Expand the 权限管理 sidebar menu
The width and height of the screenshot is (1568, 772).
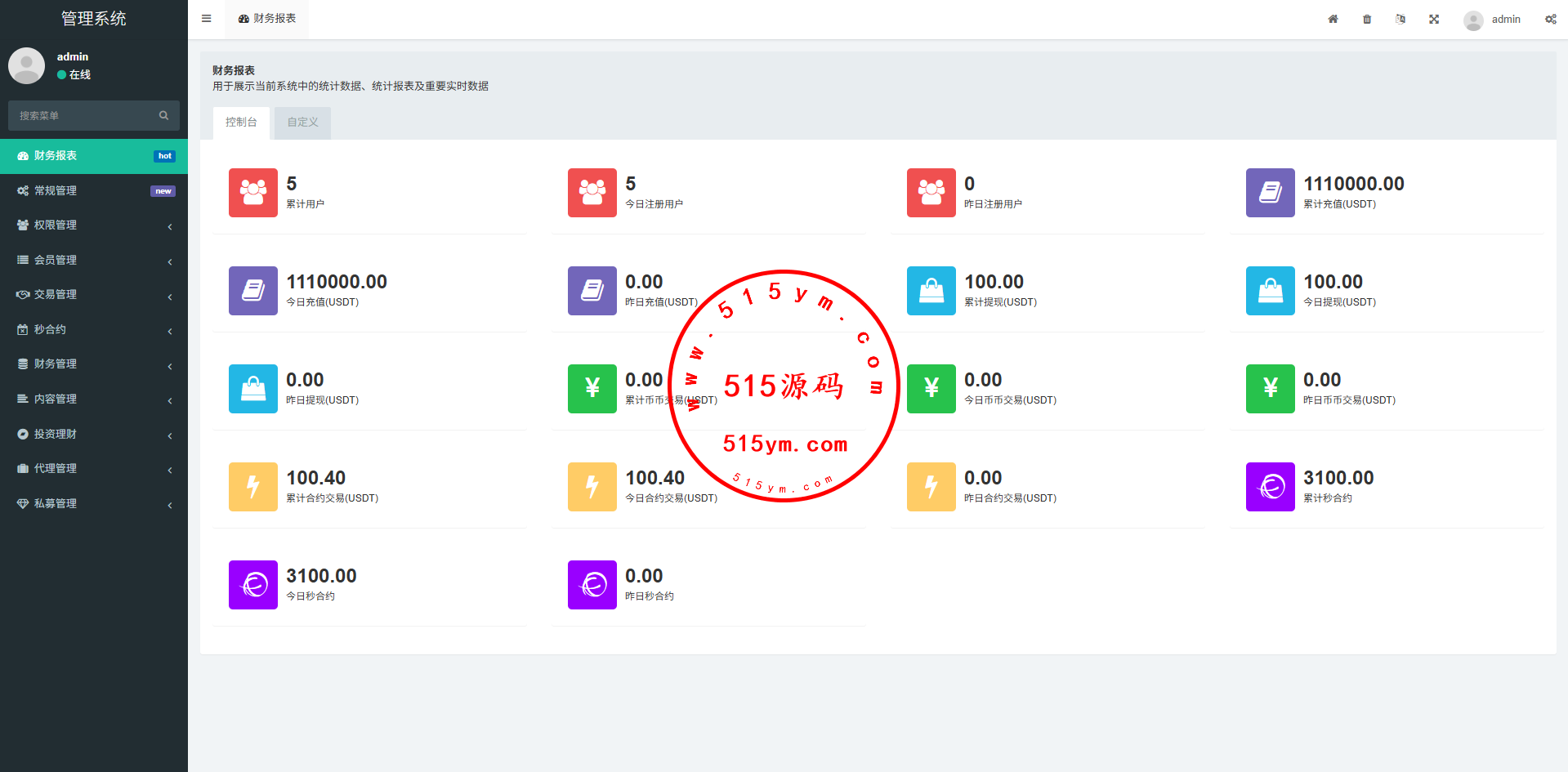(93, 225)
